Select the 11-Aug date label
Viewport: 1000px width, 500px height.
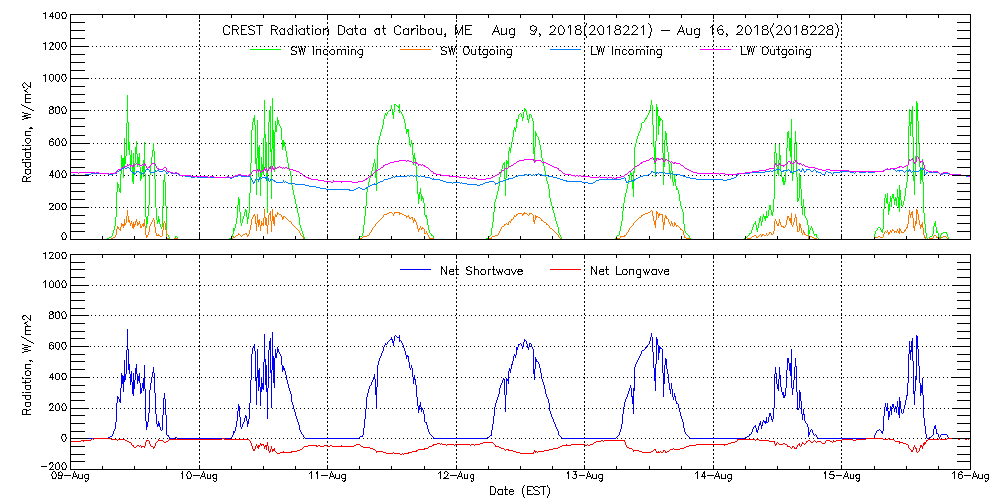tap(329, 479)
